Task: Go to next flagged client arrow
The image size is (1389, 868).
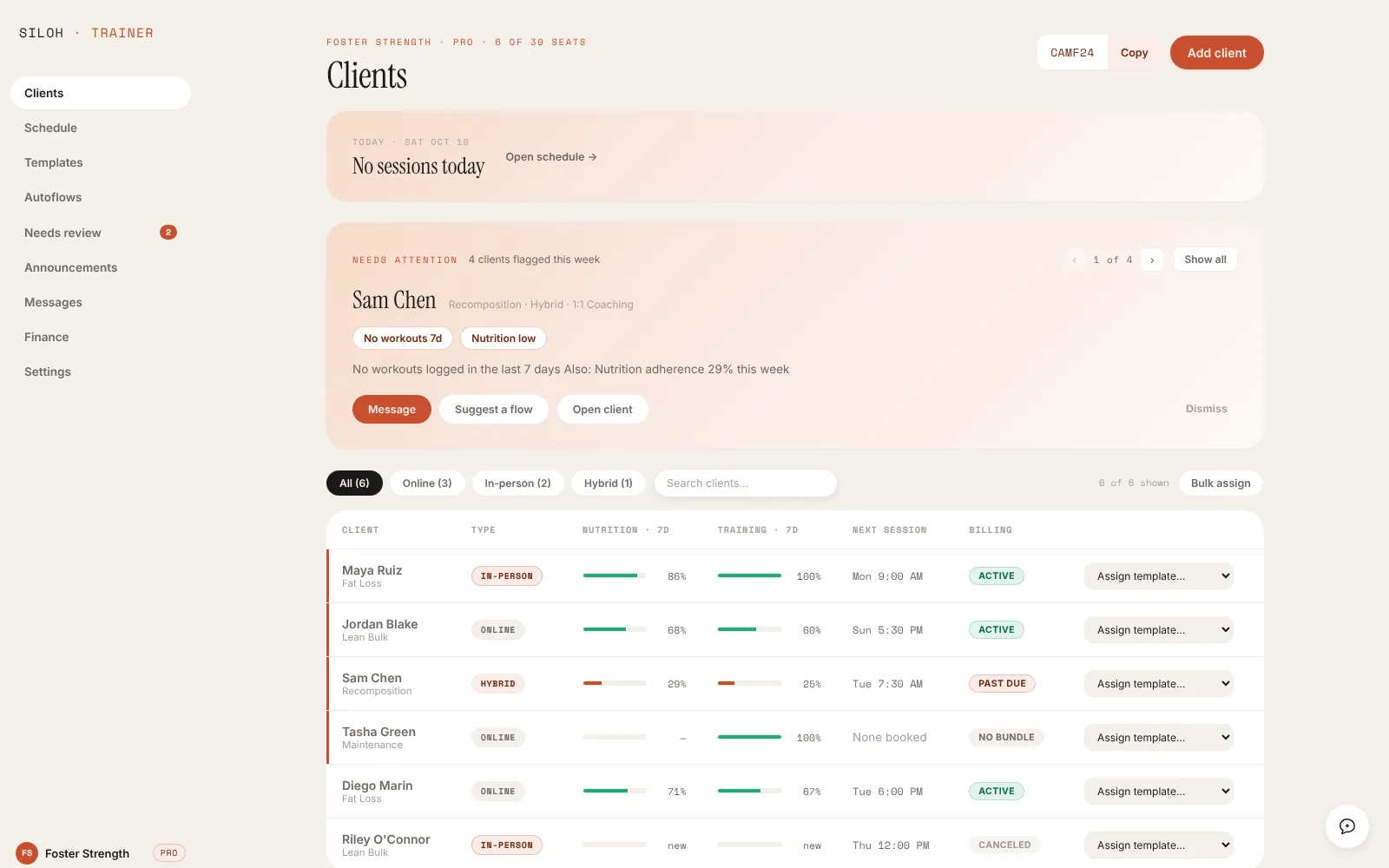Action: click(1152, 260)
